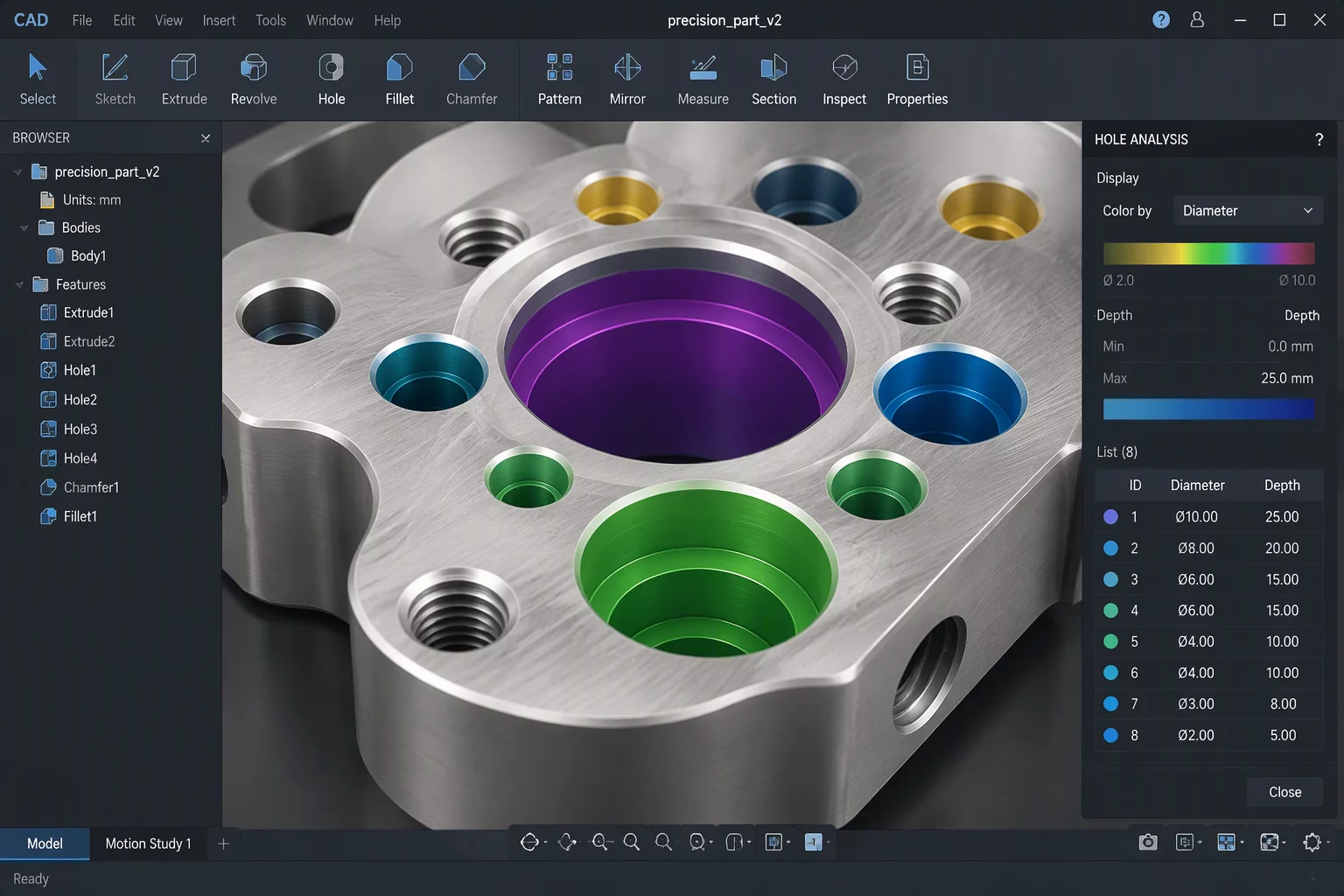Image resolution: width=1344 pixels, height=896 pixels.
Task: Open the Pattern tool
Action: tap(559, 80)
